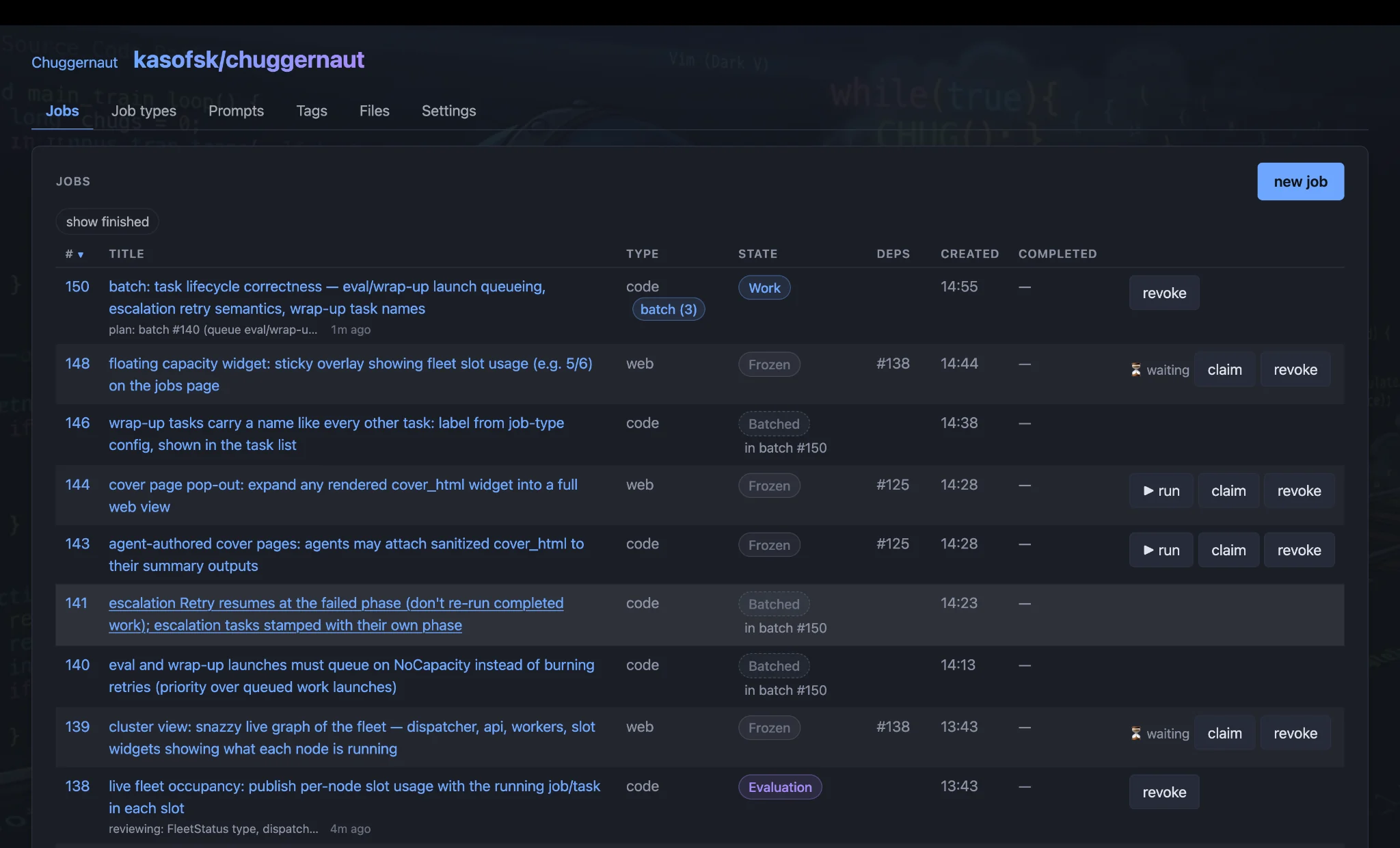Click the Batched badge on job 140
Screen dimensions: 1400x848
[774, 666]
